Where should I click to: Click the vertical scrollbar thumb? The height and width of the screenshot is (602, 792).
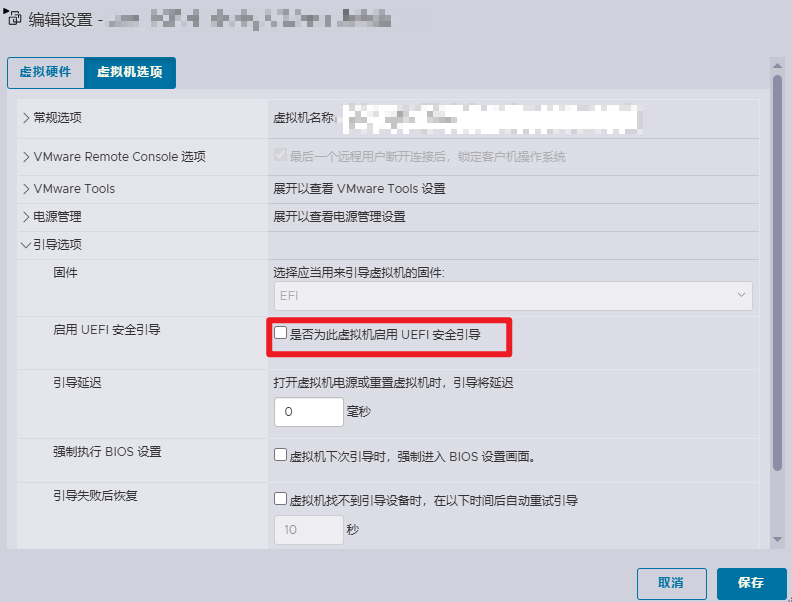[x=777, y=270]
